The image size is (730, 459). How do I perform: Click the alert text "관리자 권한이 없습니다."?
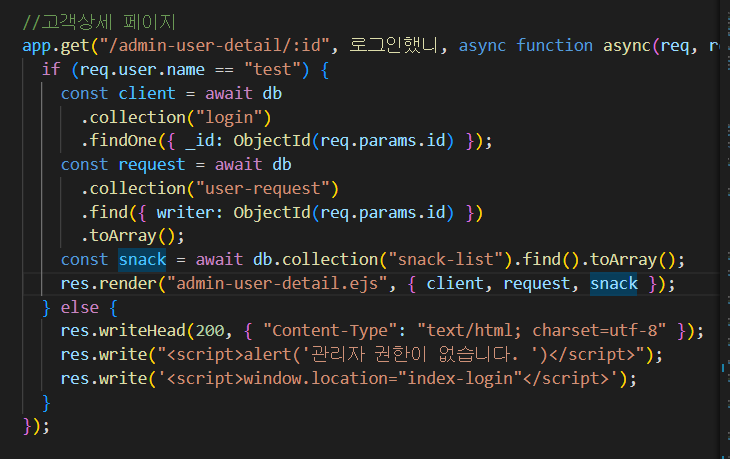[414, 355]
